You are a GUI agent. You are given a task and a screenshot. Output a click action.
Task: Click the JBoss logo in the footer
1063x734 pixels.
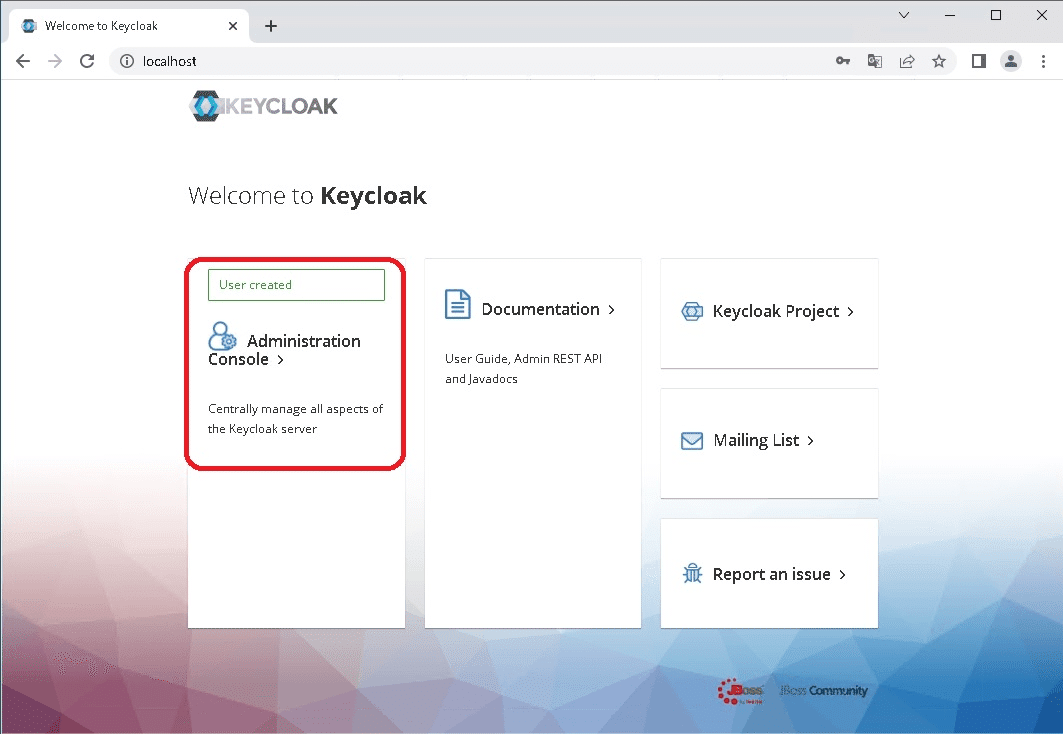coord(741,691)
